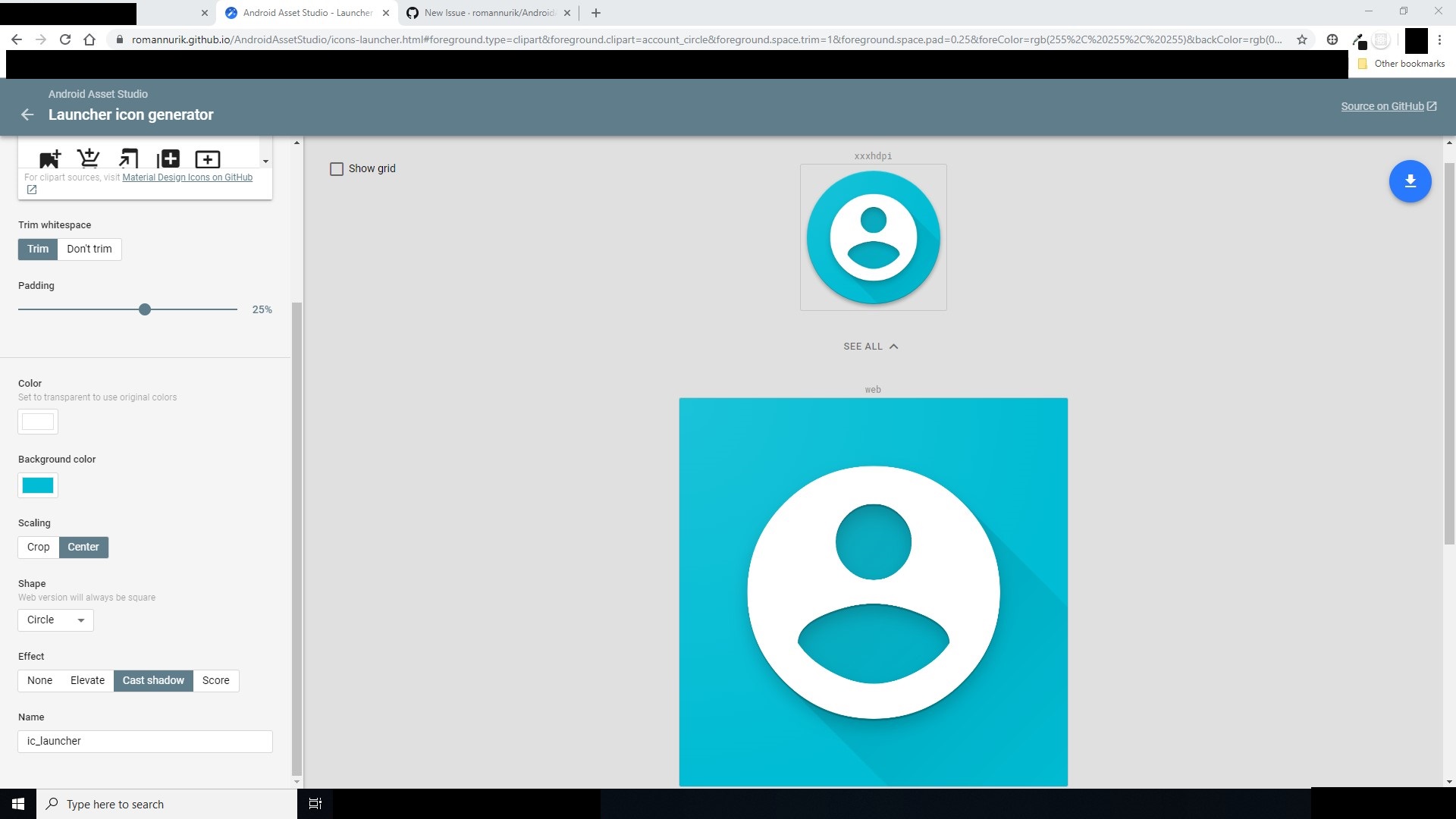The width and height of the screenshot is (1456, 819).
Task: Enable the Show grid checkbox
Action: [337, 168]
